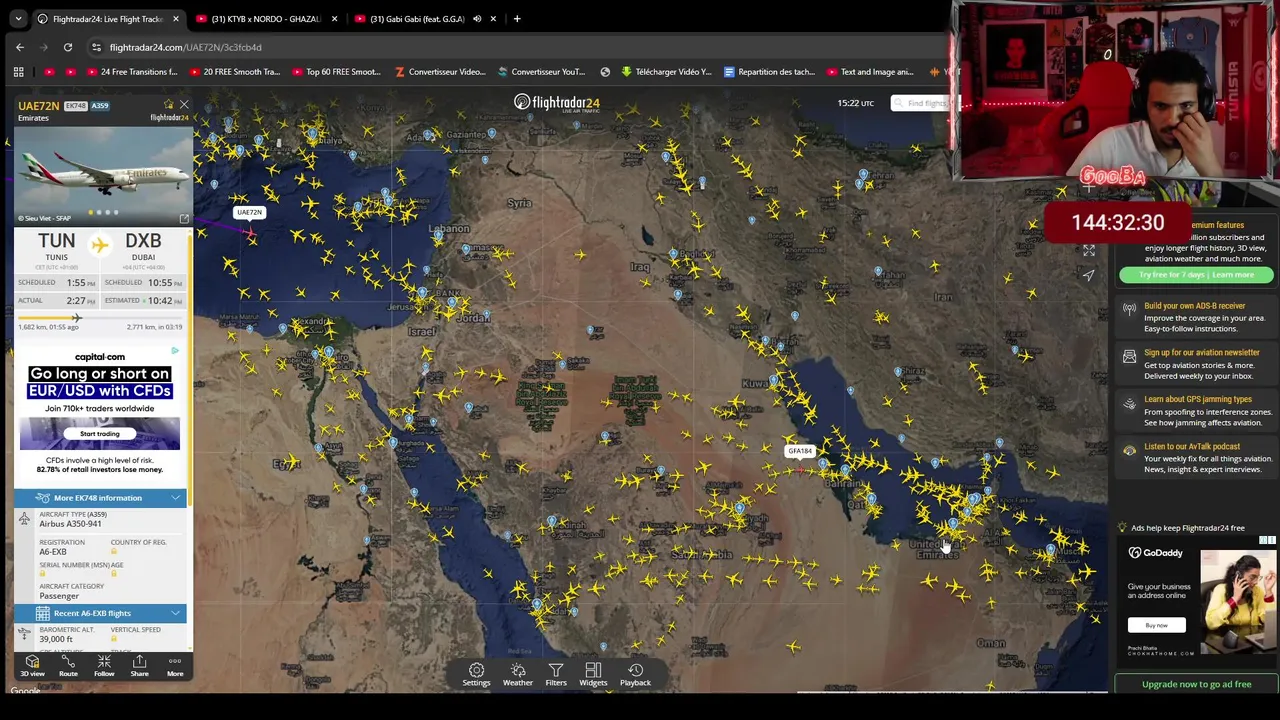1280x720 pixels.
Task: Open map Settings
Action: [x=476, y=675]
